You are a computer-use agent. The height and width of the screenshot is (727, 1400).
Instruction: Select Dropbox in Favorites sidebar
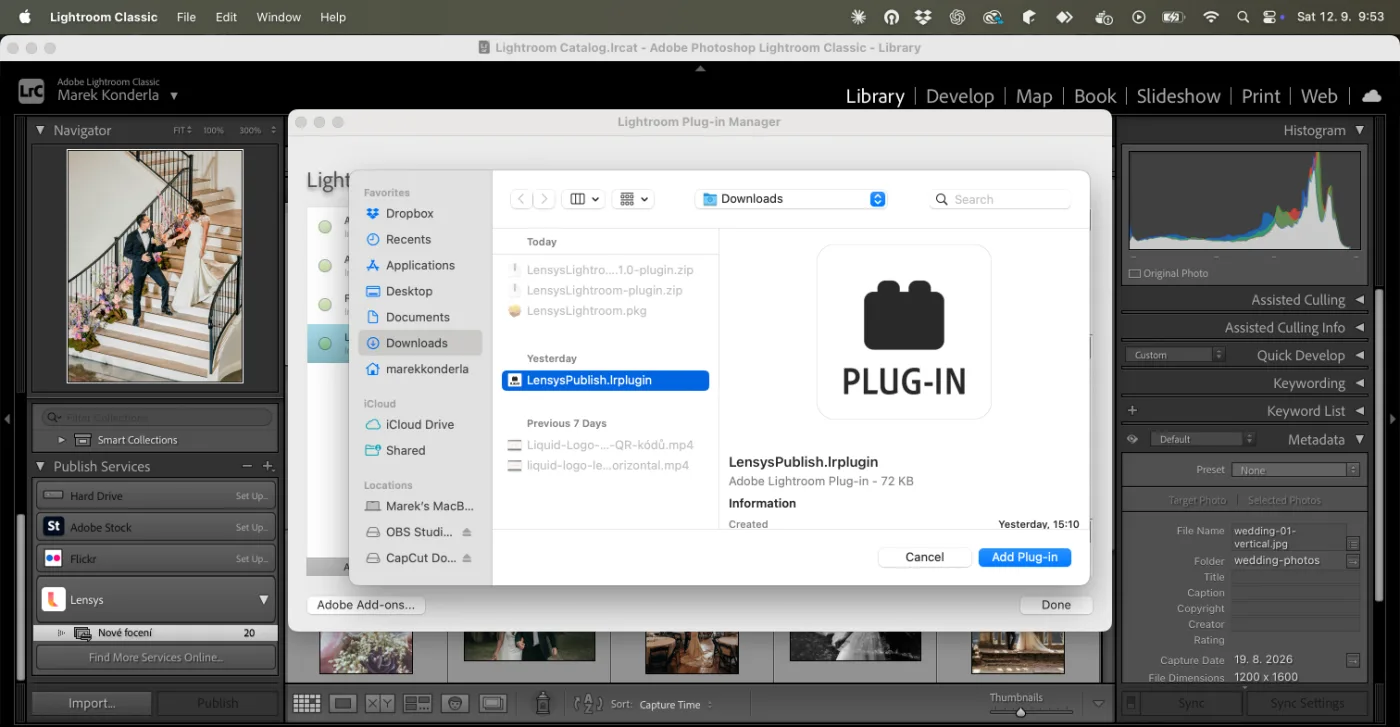[410, 213]
